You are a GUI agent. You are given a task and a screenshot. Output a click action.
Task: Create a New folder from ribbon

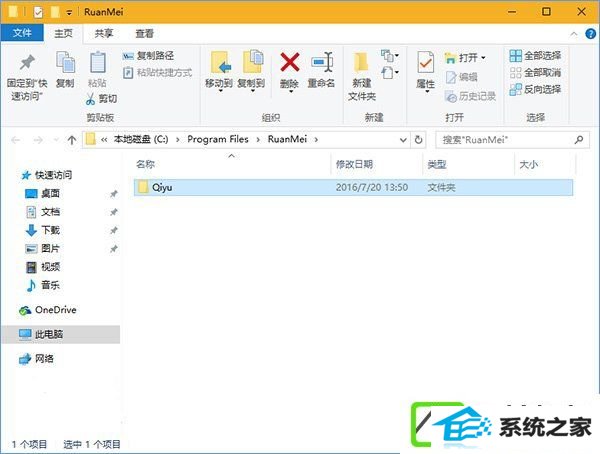point(362,77)
